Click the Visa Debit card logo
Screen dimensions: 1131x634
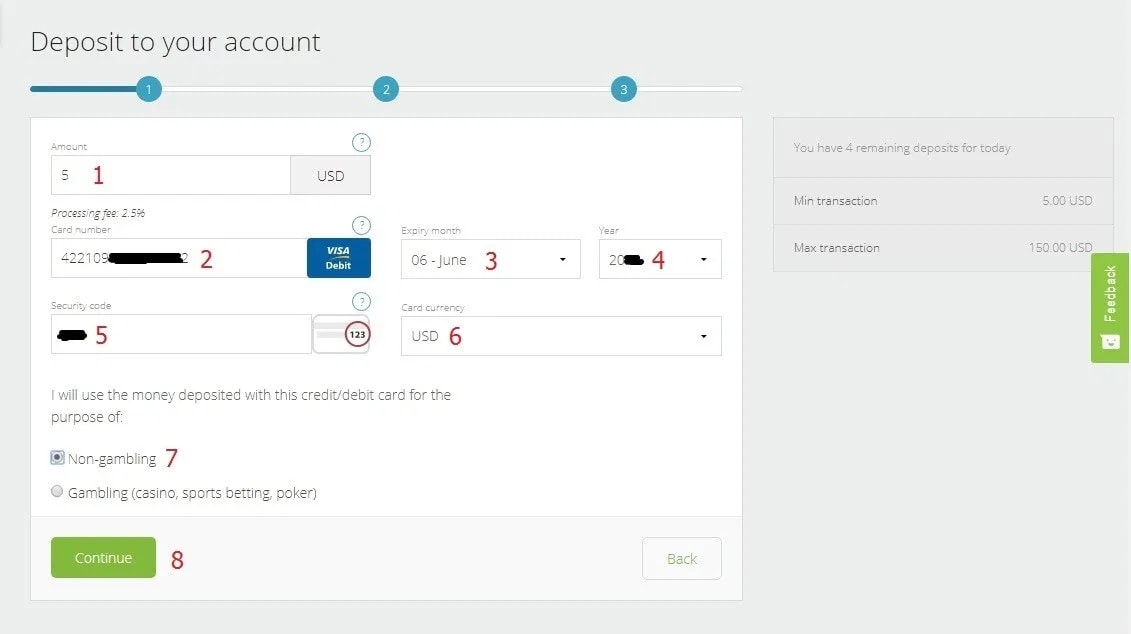(338, 258)
